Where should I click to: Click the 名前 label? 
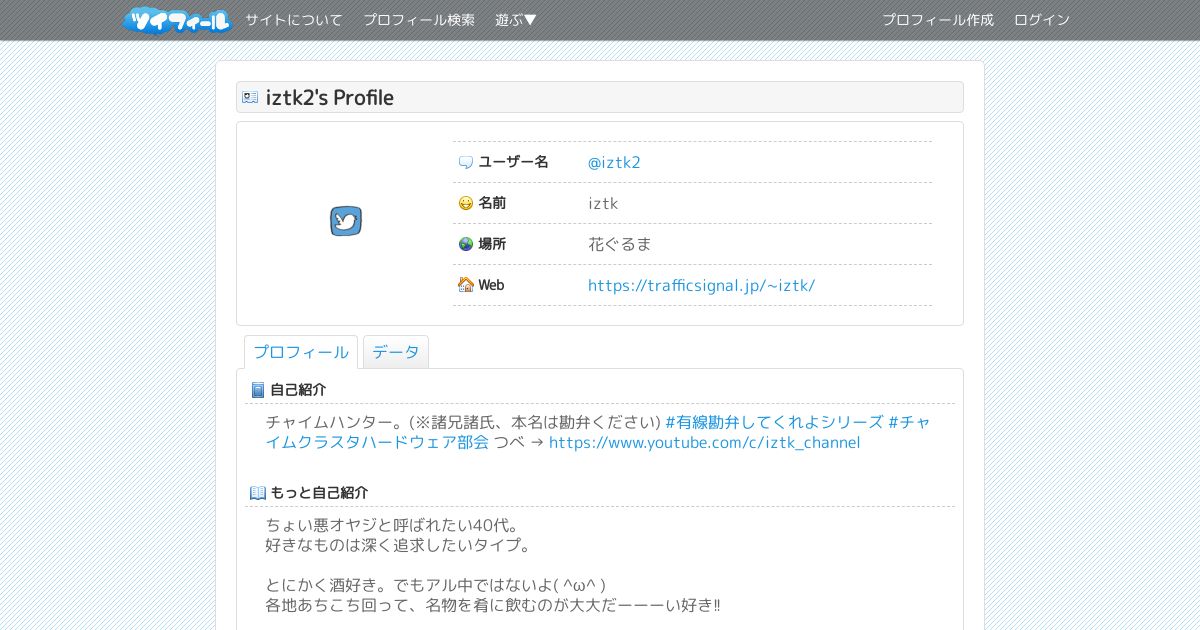492,203
